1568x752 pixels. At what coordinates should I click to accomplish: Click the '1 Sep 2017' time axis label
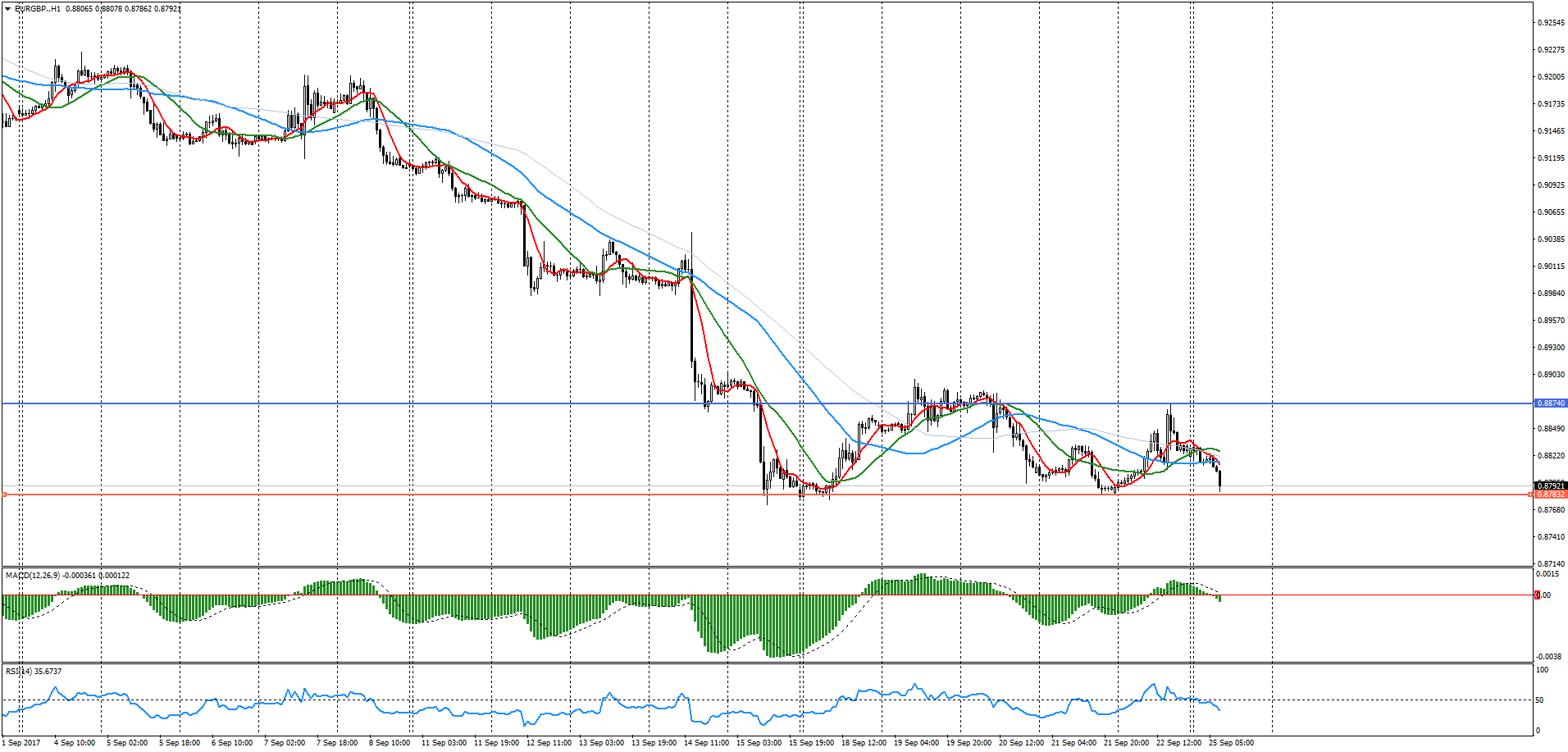click(x=21, y=743)
